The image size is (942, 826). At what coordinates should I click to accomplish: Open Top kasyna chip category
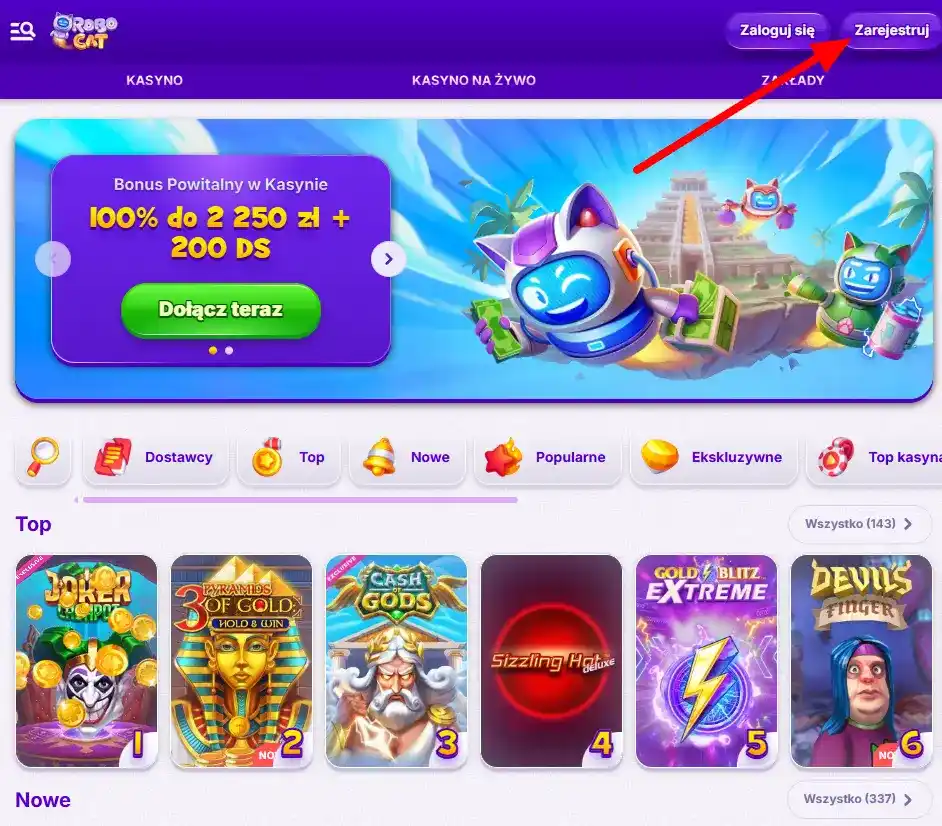(x=874, y=458)
